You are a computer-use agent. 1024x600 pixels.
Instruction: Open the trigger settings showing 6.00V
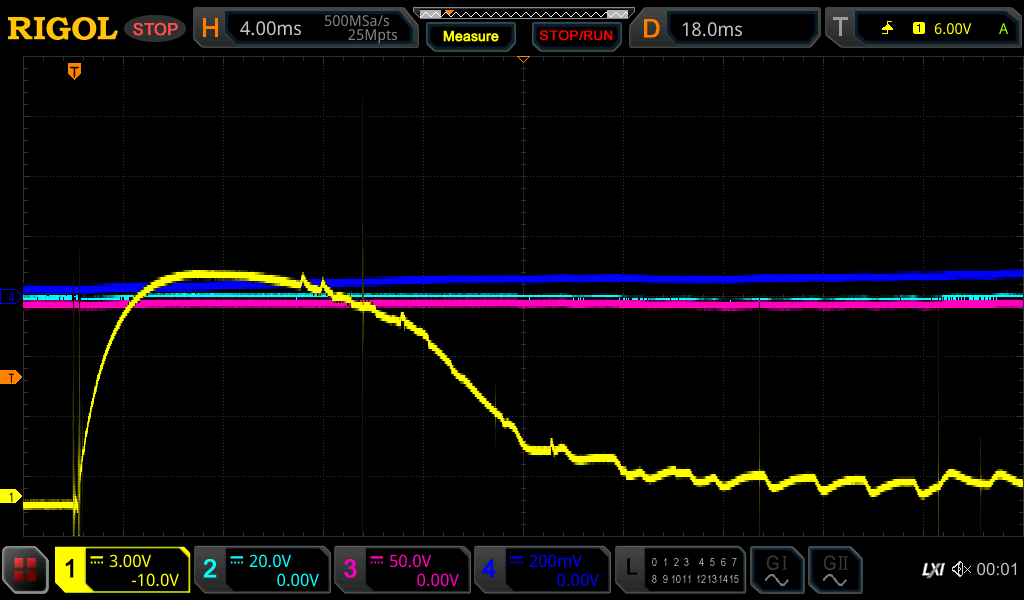[x=921, y=29]
